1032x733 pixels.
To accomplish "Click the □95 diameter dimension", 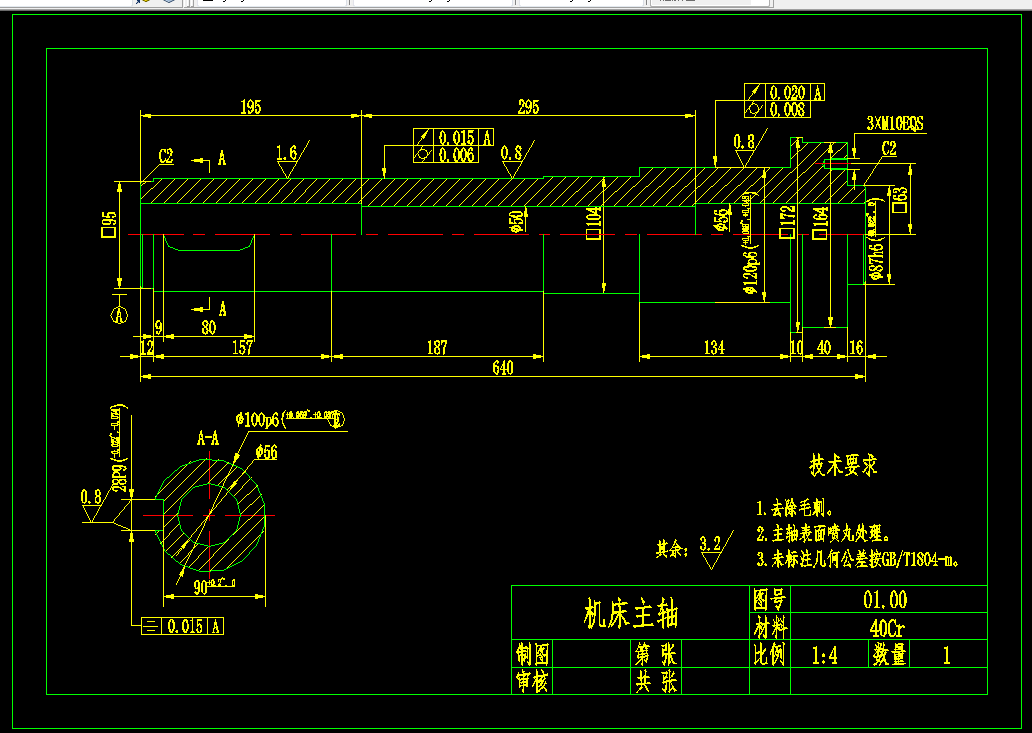I will pyautogui.click(x=109, y=224).
